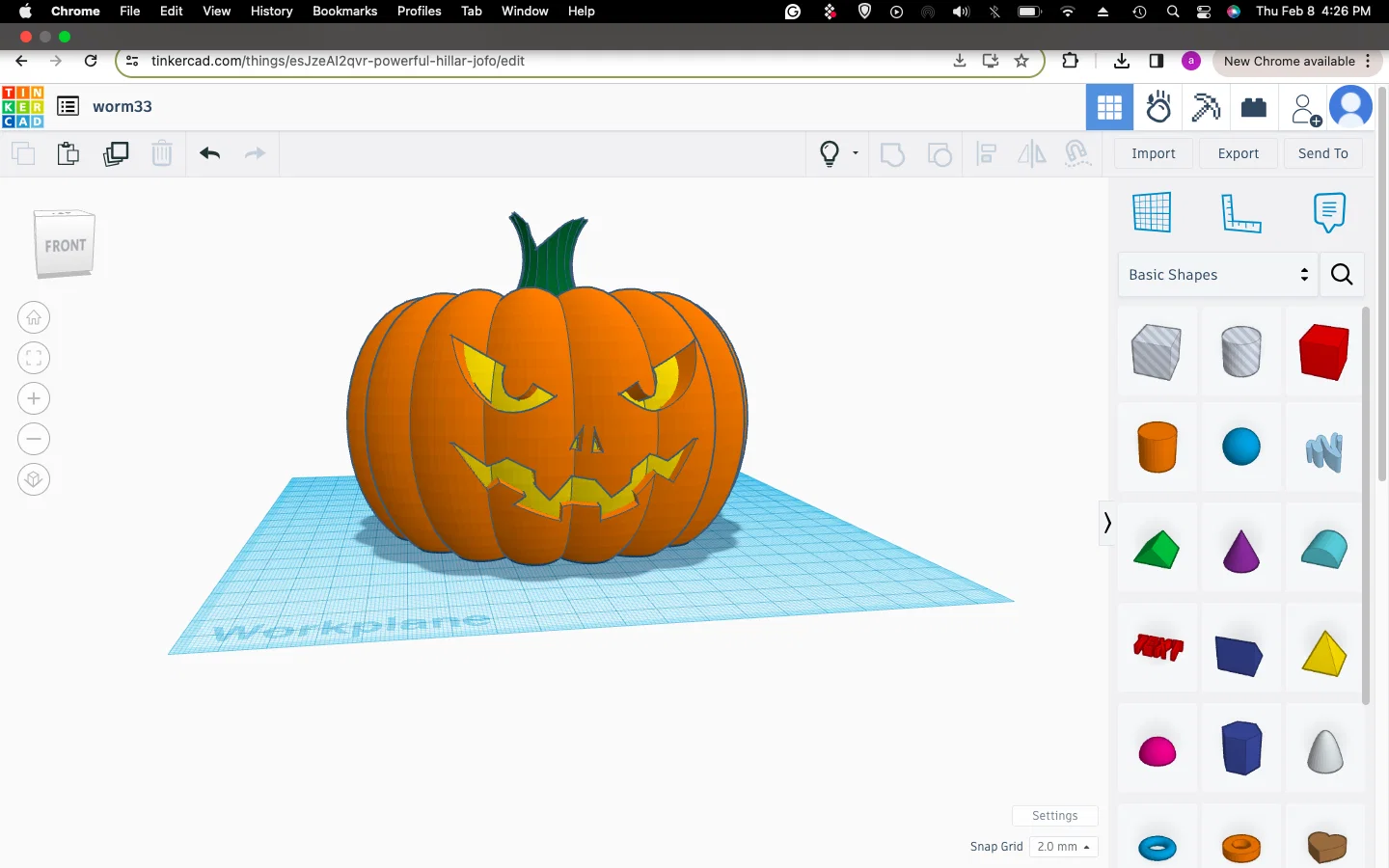
Task: Switch to 3D design grid view
Action: (1109, 107)
